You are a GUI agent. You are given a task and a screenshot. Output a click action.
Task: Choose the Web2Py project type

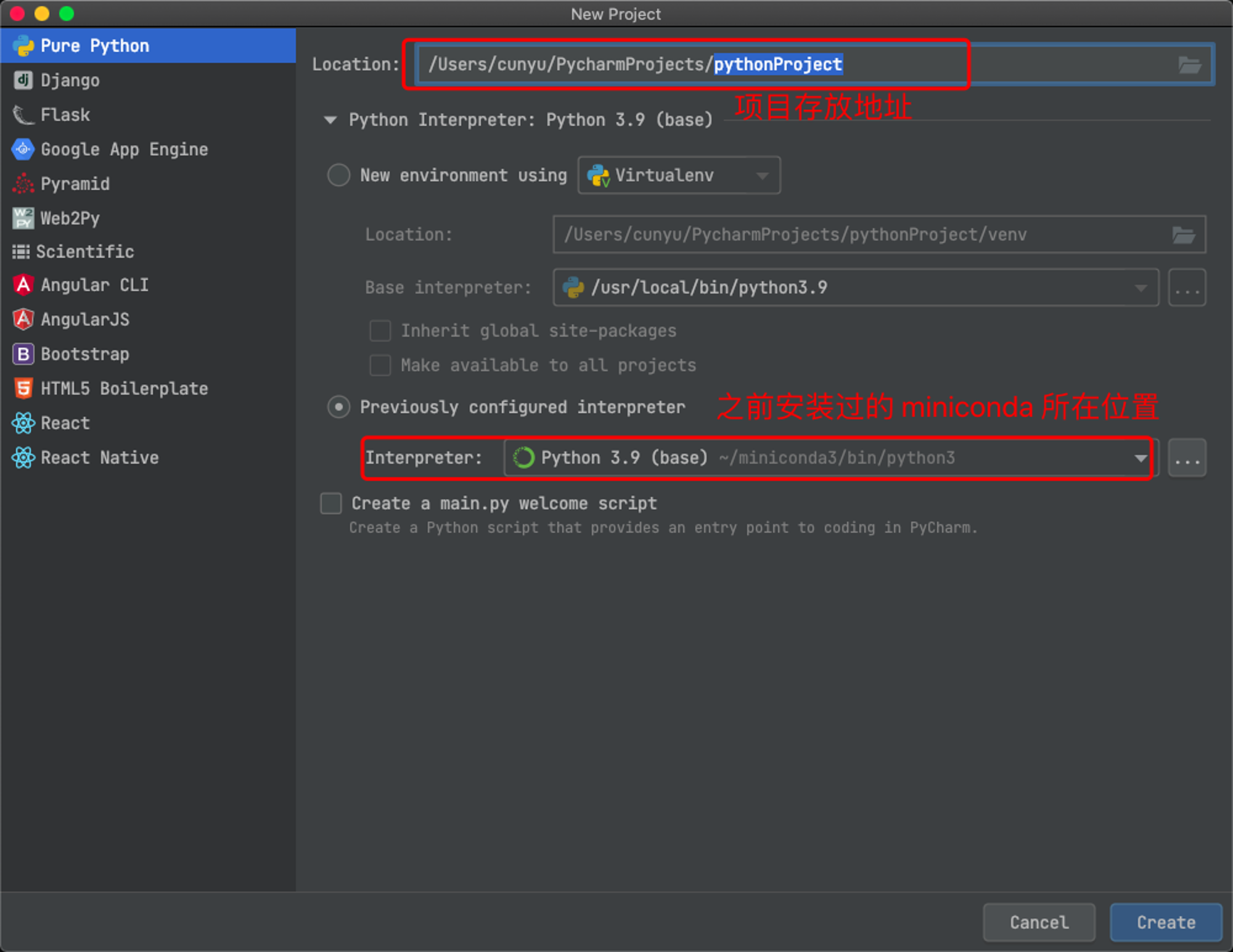148,218
